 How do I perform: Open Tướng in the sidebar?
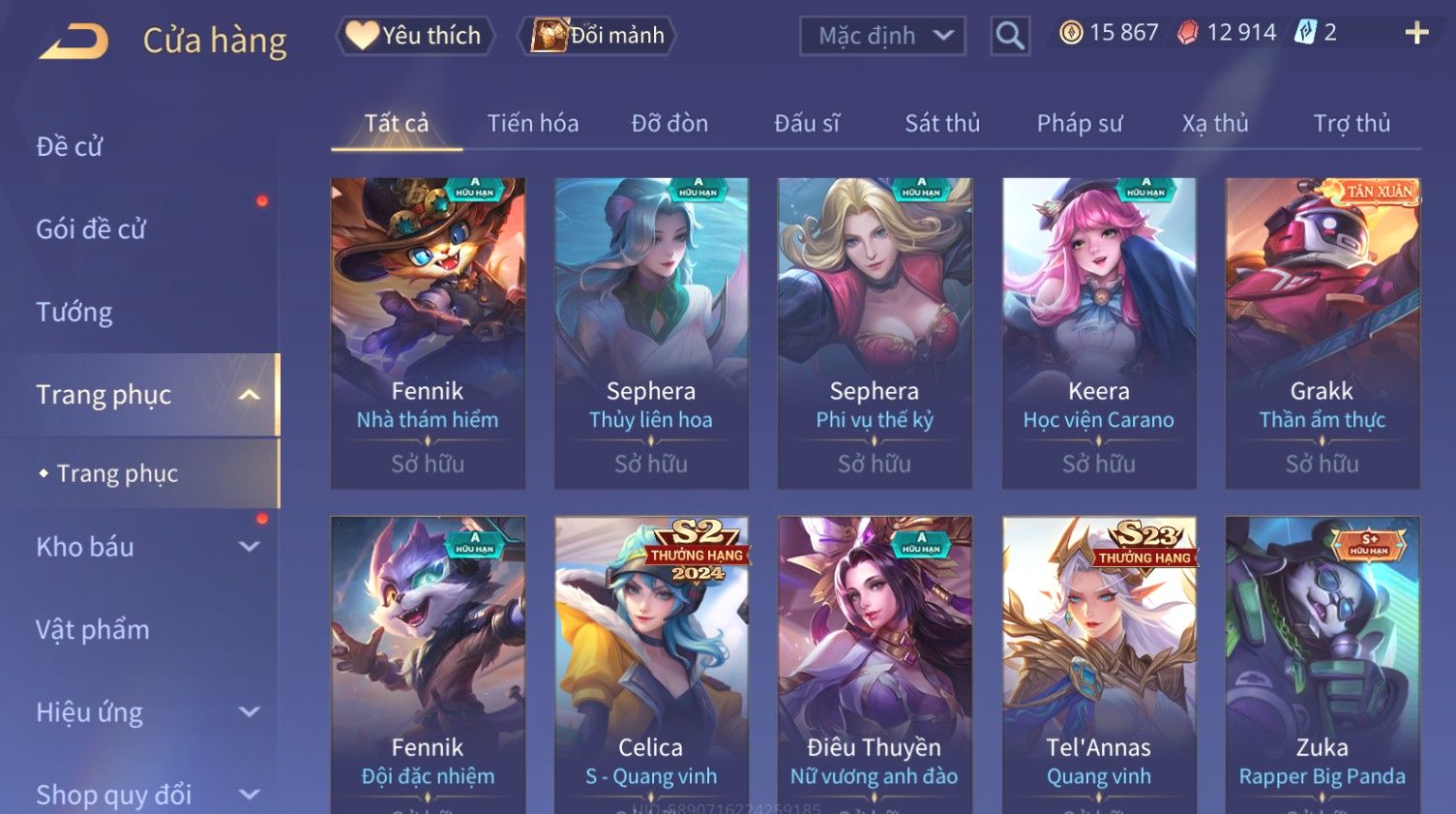(74, 312)
